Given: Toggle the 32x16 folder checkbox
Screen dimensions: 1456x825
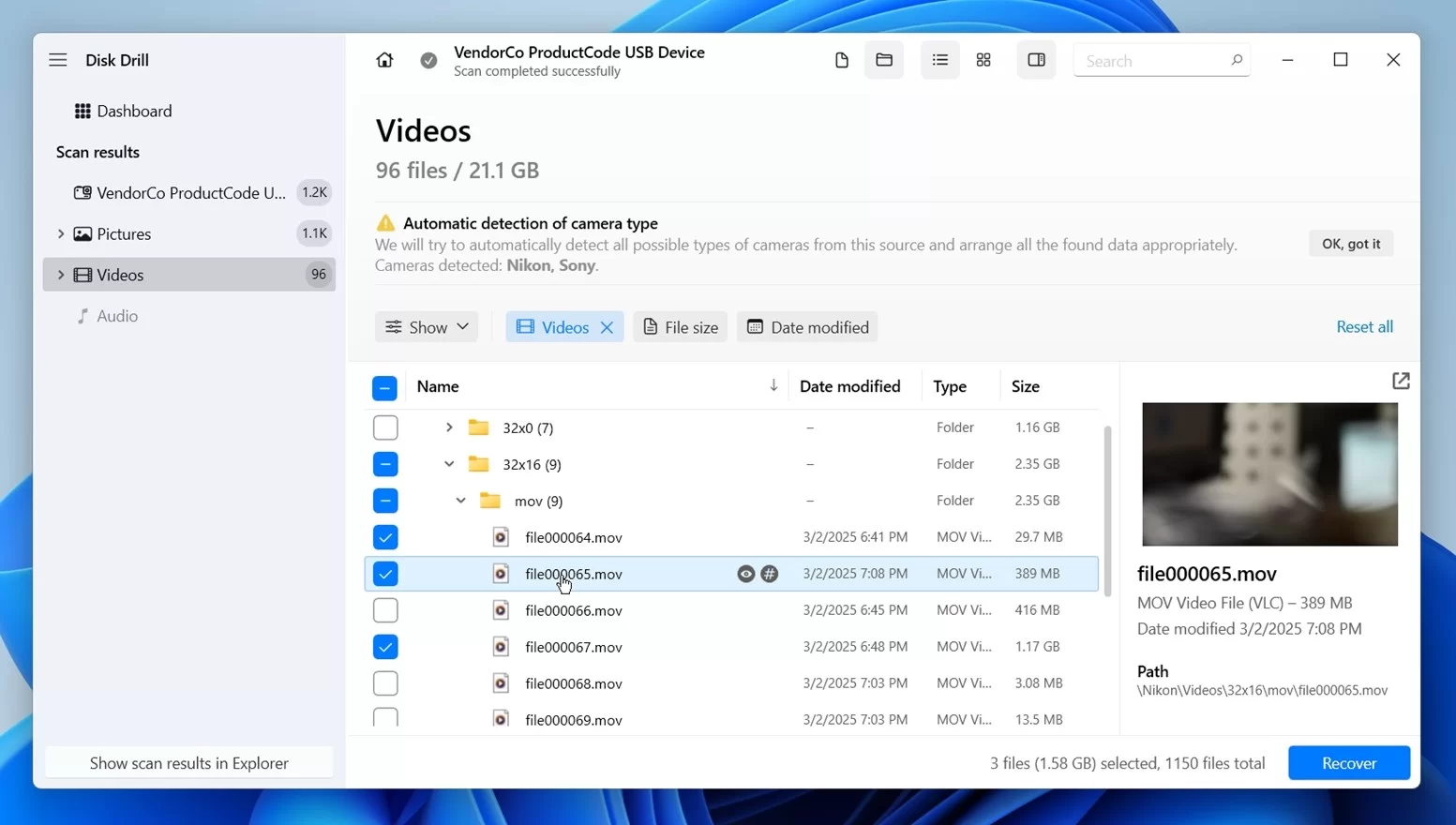Looking at the screenshot, I should point(385,464).
